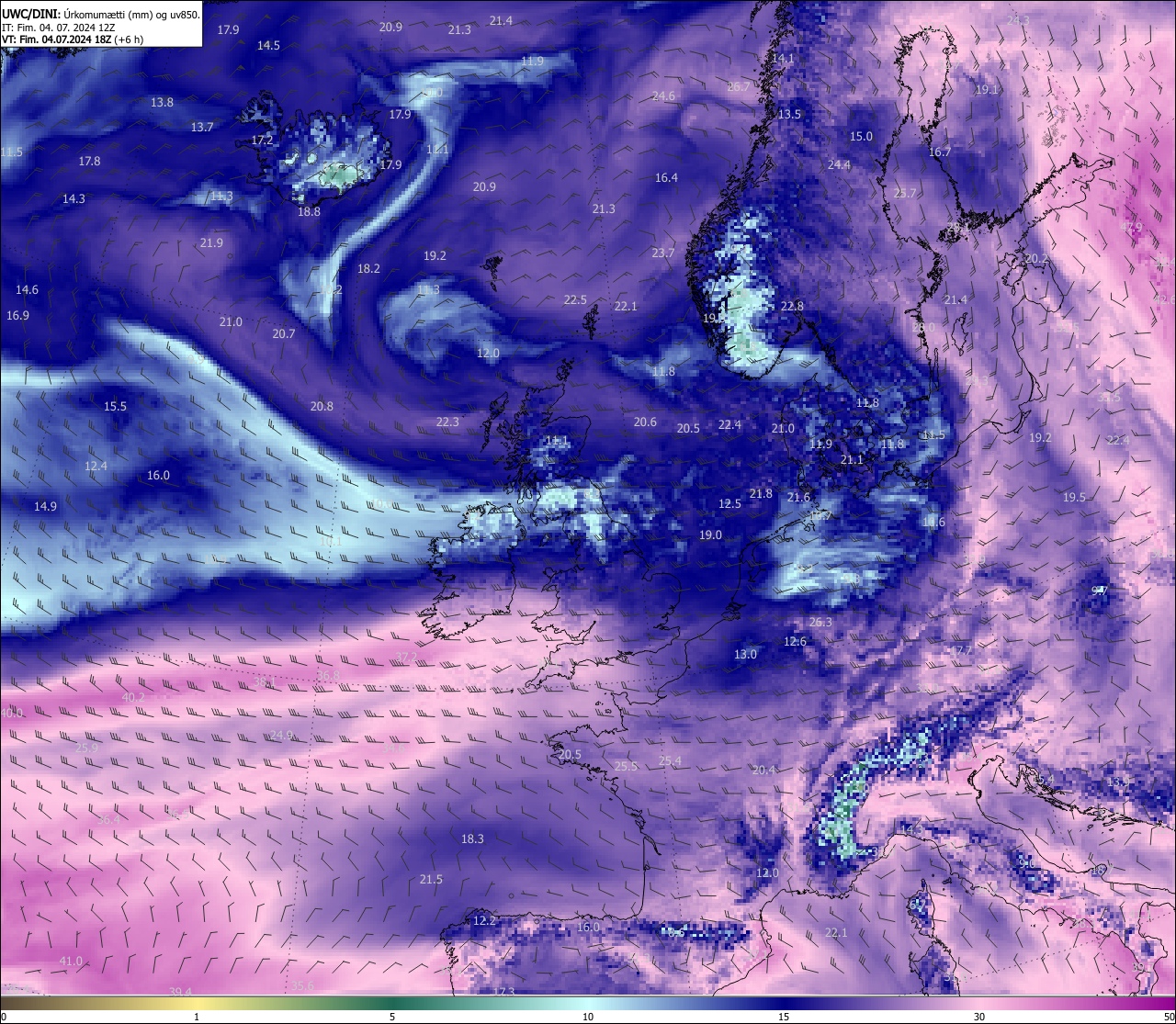The image size is (1176, 1024).
Task: Select the 20.7 value label
Action: 284,334
